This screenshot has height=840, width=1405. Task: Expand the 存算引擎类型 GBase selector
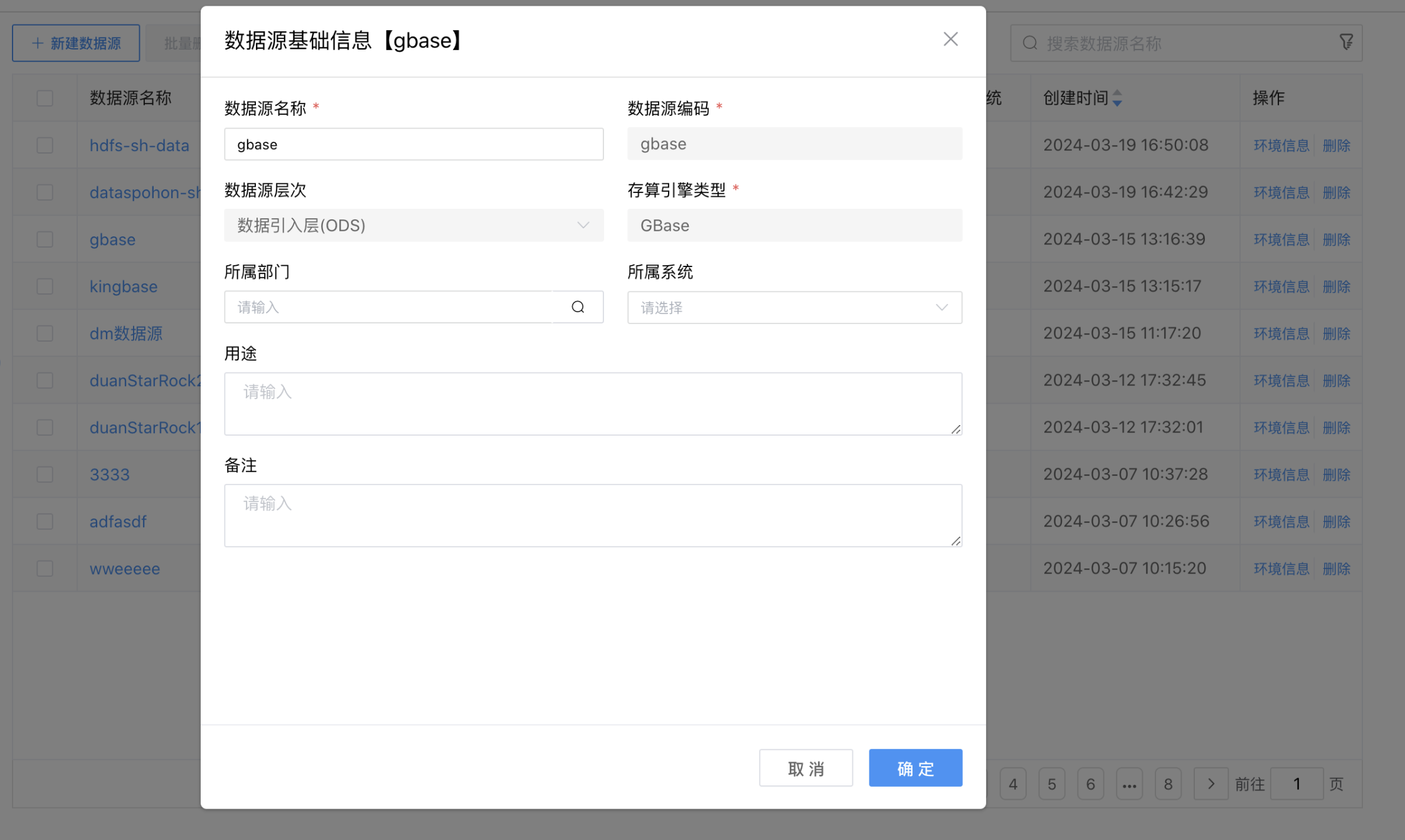pyautogui.click(x=794, y=225)
